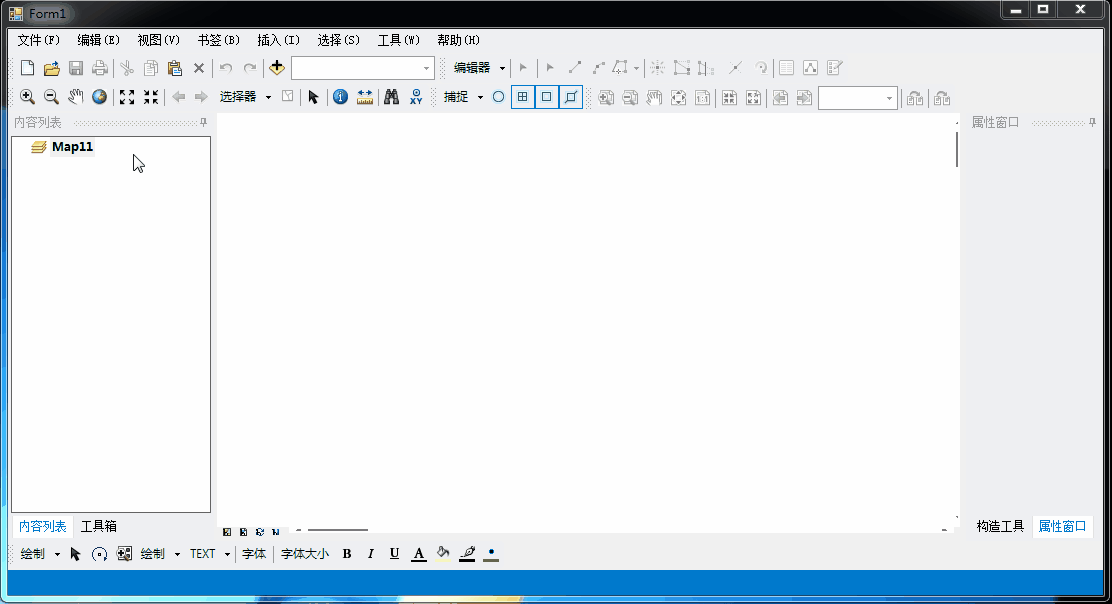Choose the black arrow Select Elements tool
Screen dimensions: 1112x604
click(x=313, y=97)
